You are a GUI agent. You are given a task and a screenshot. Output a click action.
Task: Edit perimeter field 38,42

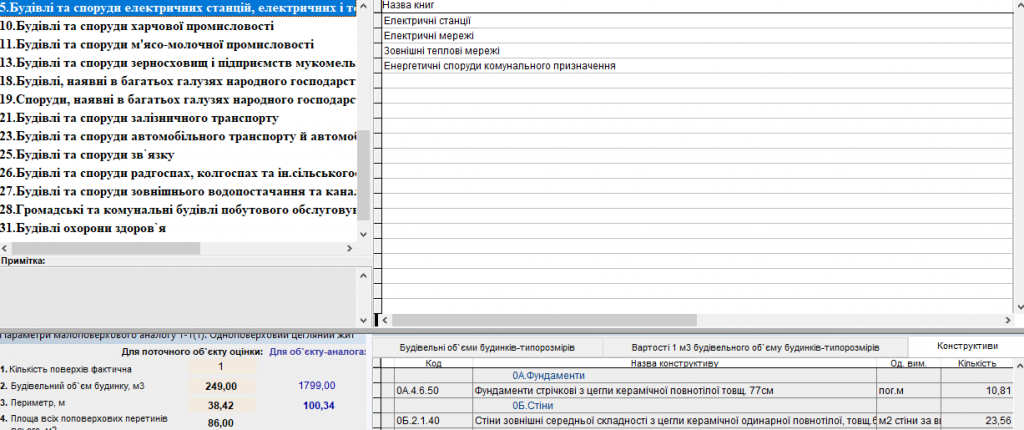tap(221, 405)
